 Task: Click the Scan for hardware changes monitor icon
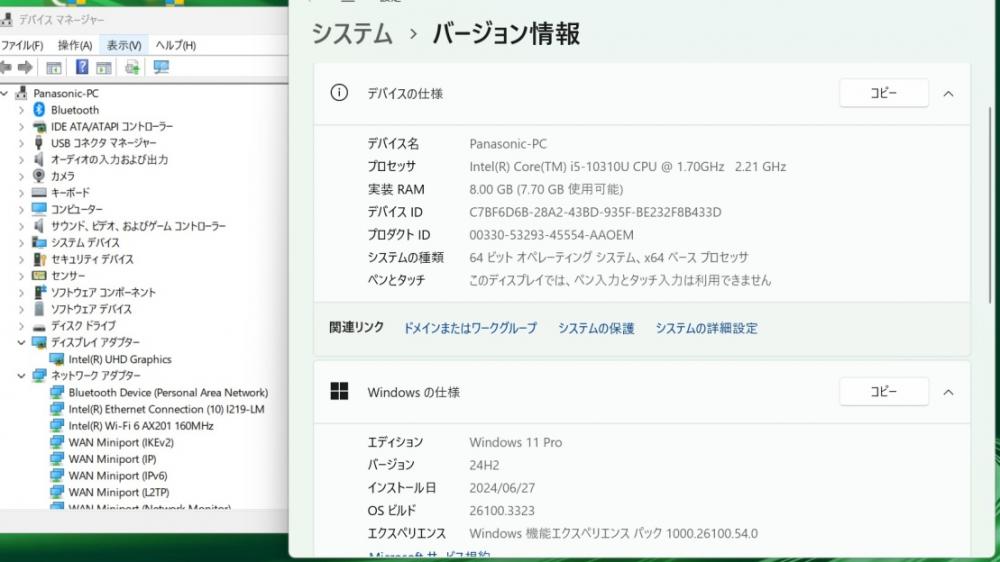(161, 67)
